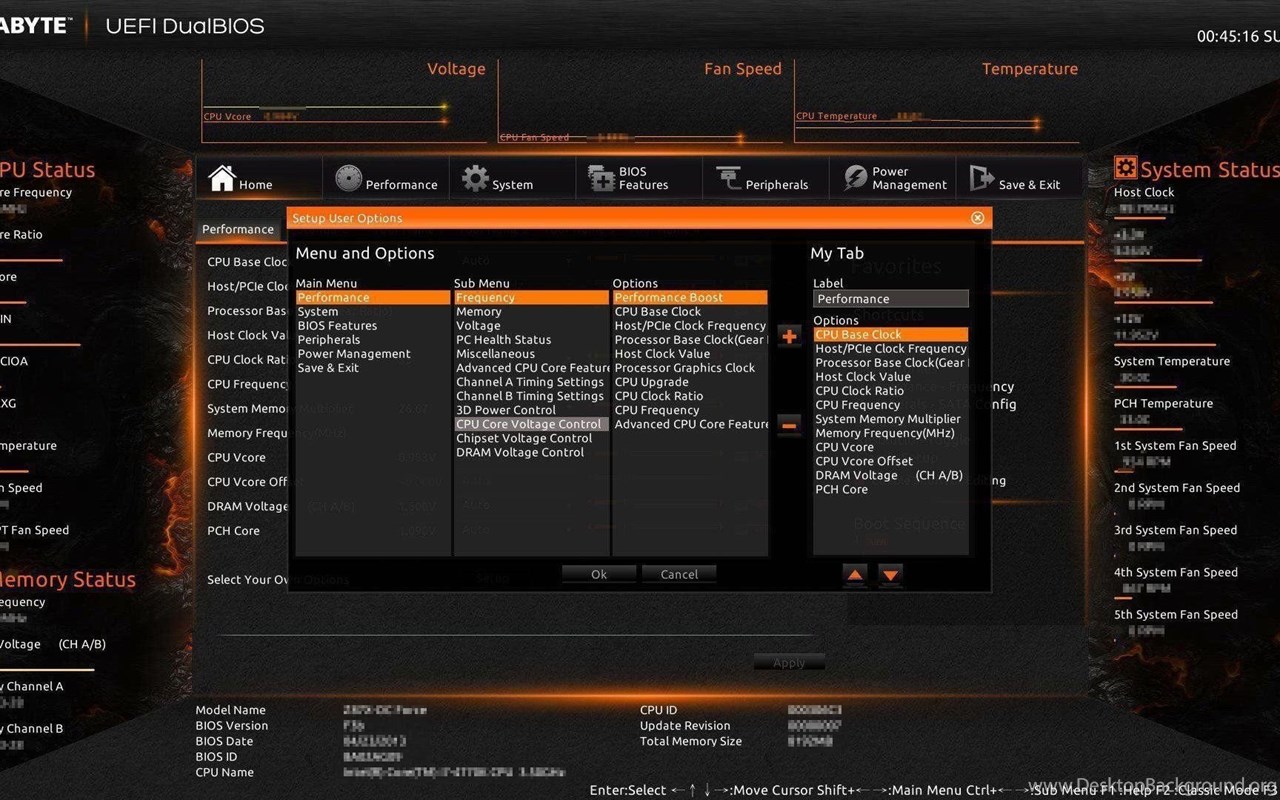Screen dimensions: 1280x800
Task: Select Channel A Timing Settings
Action: pos(531,382)
